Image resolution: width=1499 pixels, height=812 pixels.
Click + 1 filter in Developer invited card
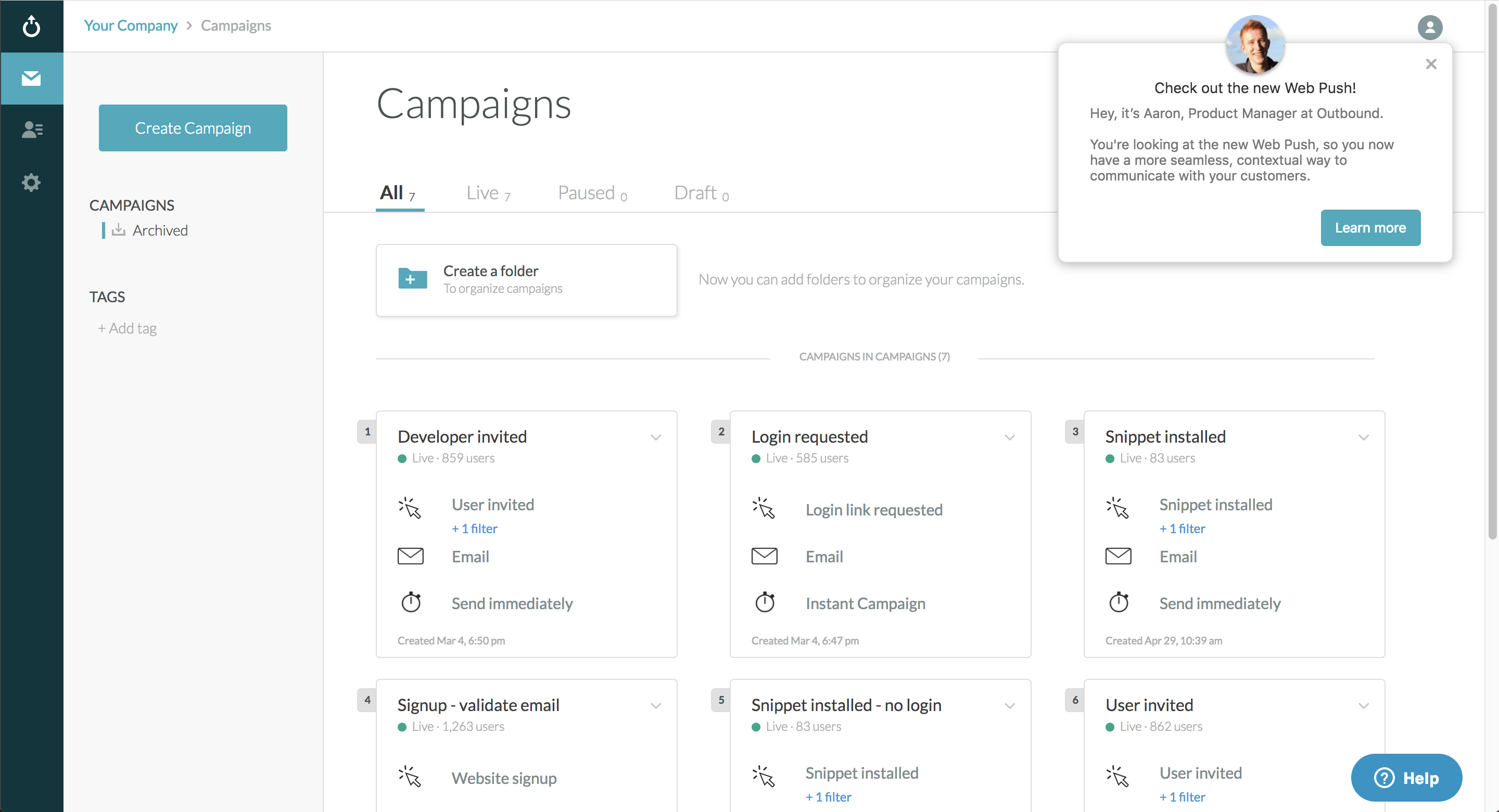(x=474, y=528)
